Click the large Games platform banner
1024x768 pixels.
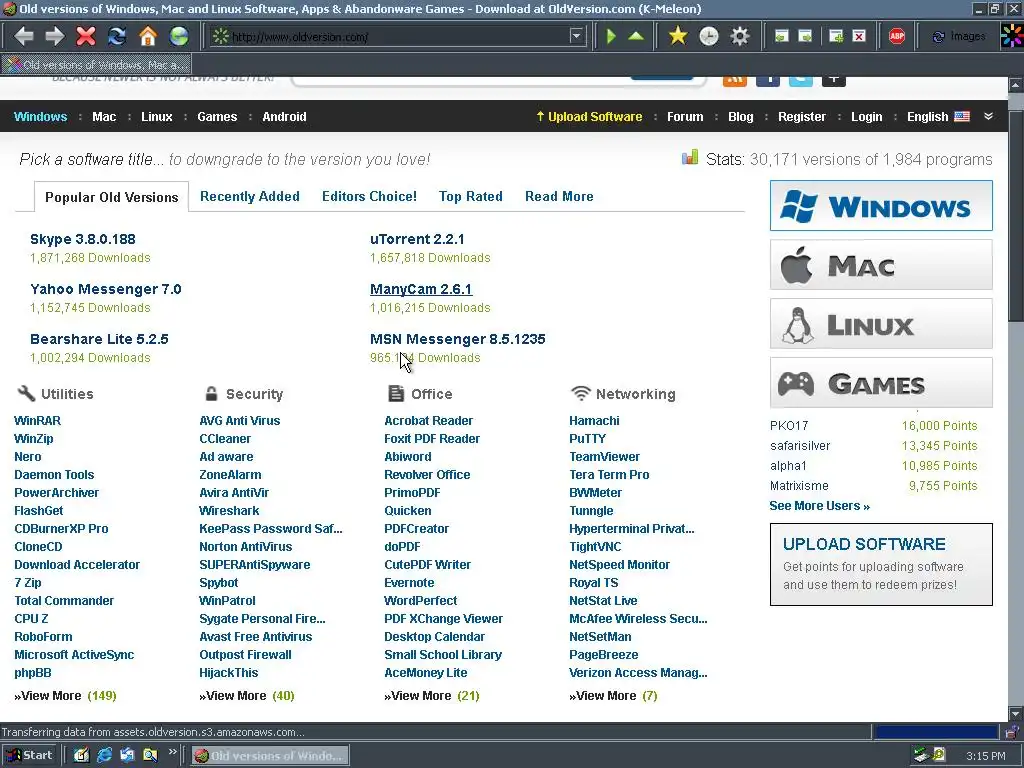pyautogui.click(x=881, y=383)
